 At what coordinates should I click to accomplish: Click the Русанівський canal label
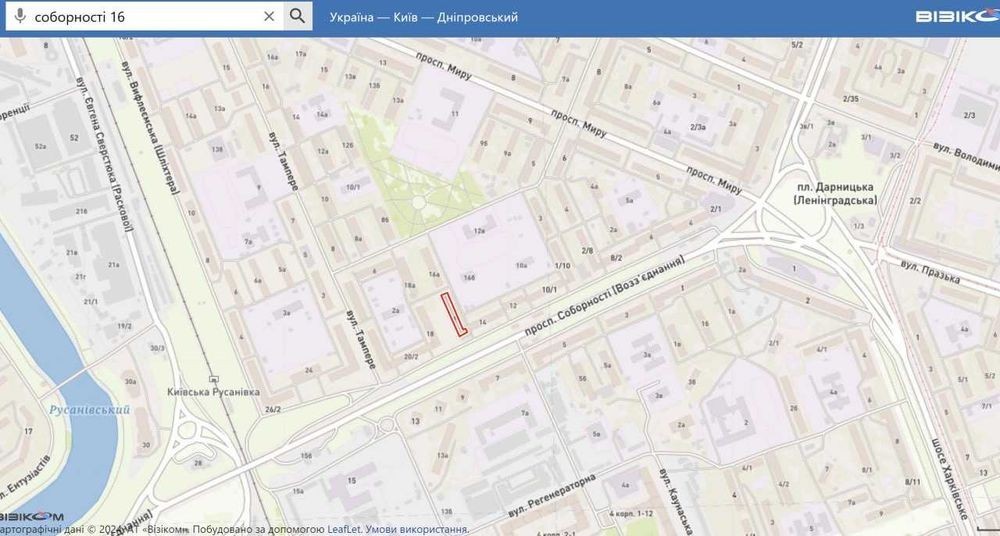tap(89, 410)
